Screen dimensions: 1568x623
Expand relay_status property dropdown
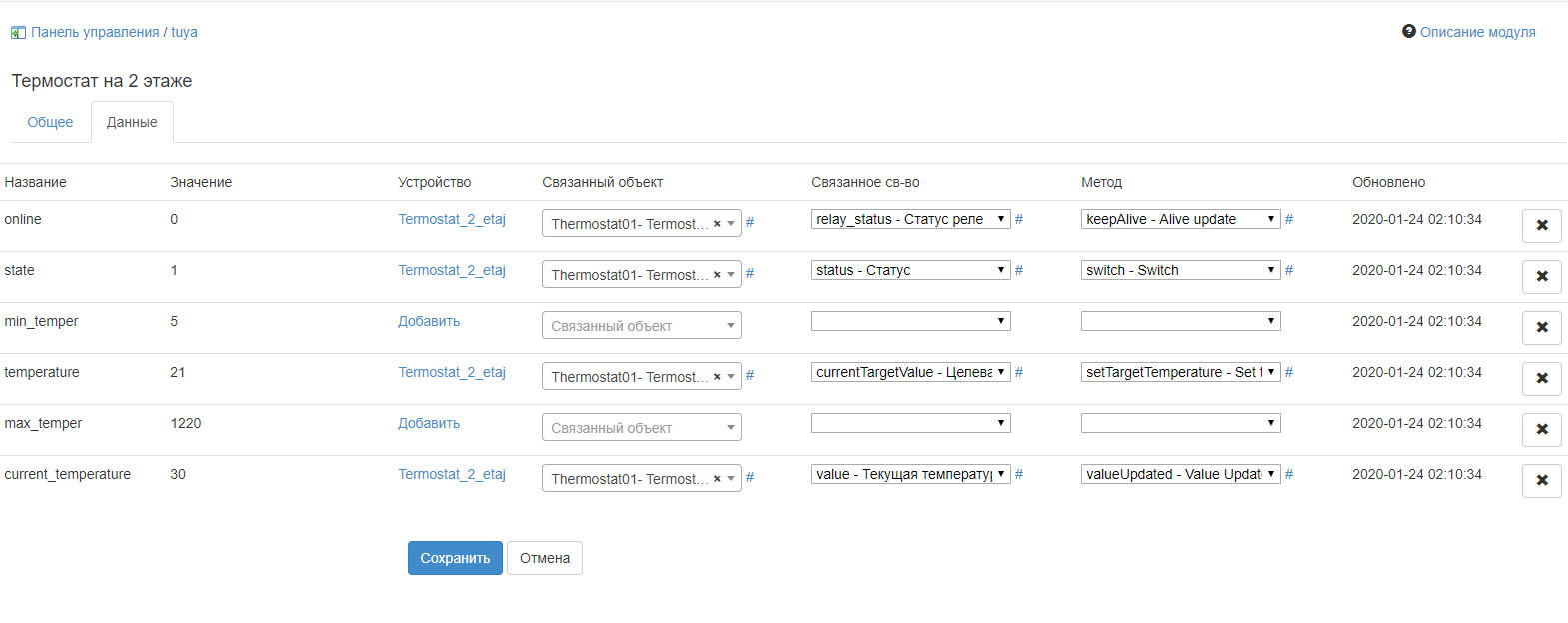(x=910, y=219)
